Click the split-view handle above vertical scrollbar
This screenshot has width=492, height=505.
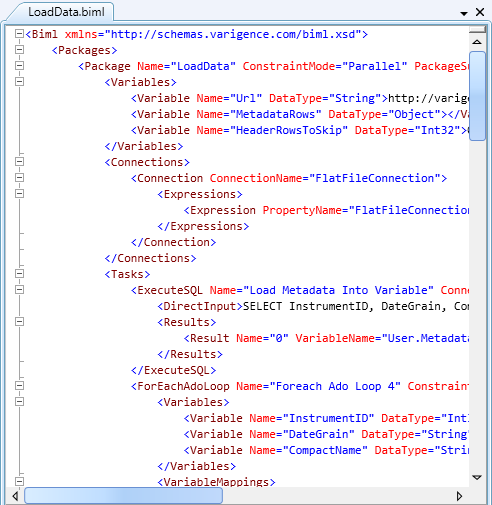point(477,30)
